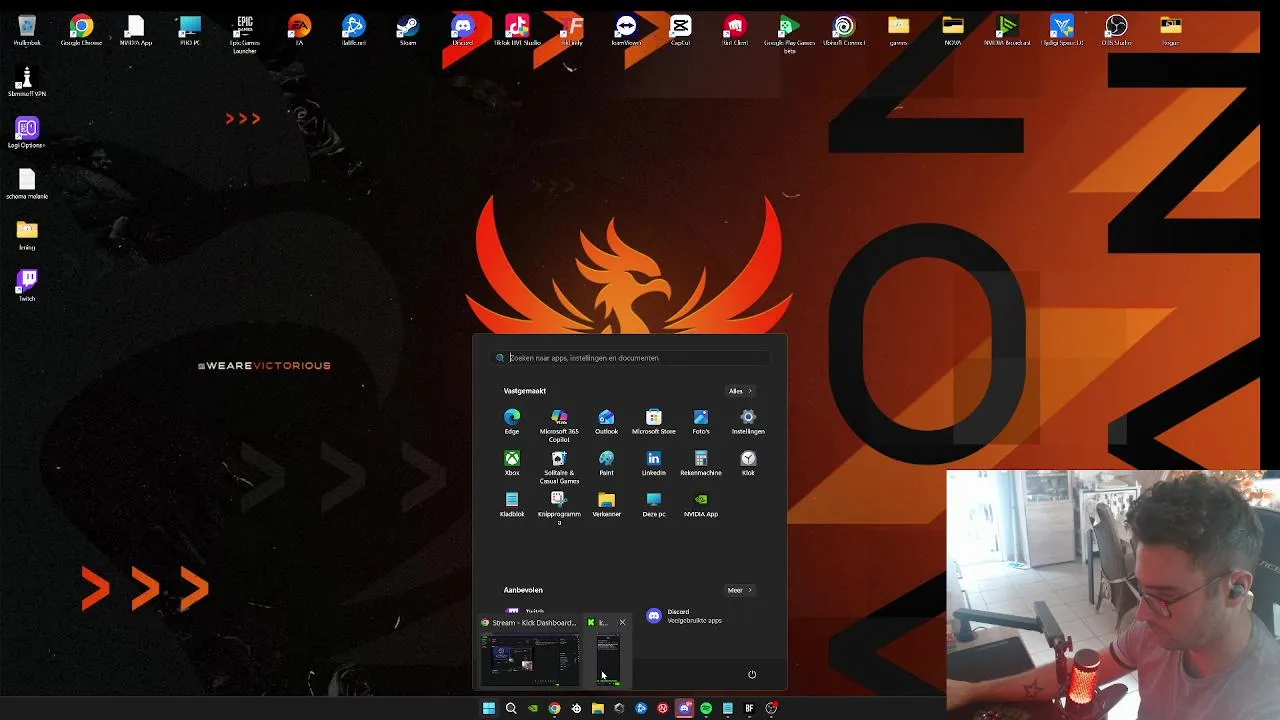Select Twitch desktop shortcut
The image size is (1280, 720).
tap(27, 286)
